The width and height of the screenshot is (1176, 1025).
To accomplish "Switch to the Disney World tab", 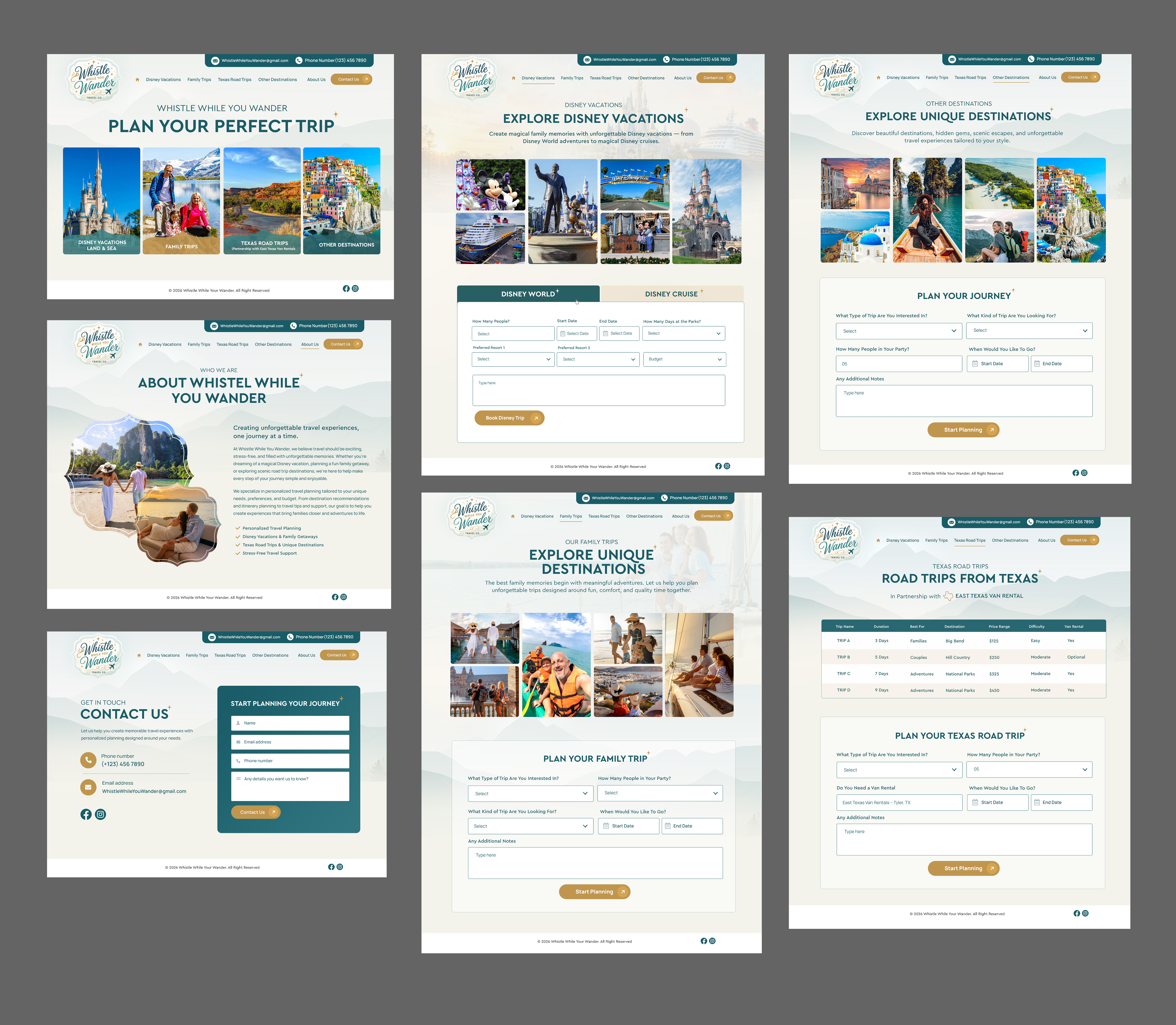I will (528, 294).
